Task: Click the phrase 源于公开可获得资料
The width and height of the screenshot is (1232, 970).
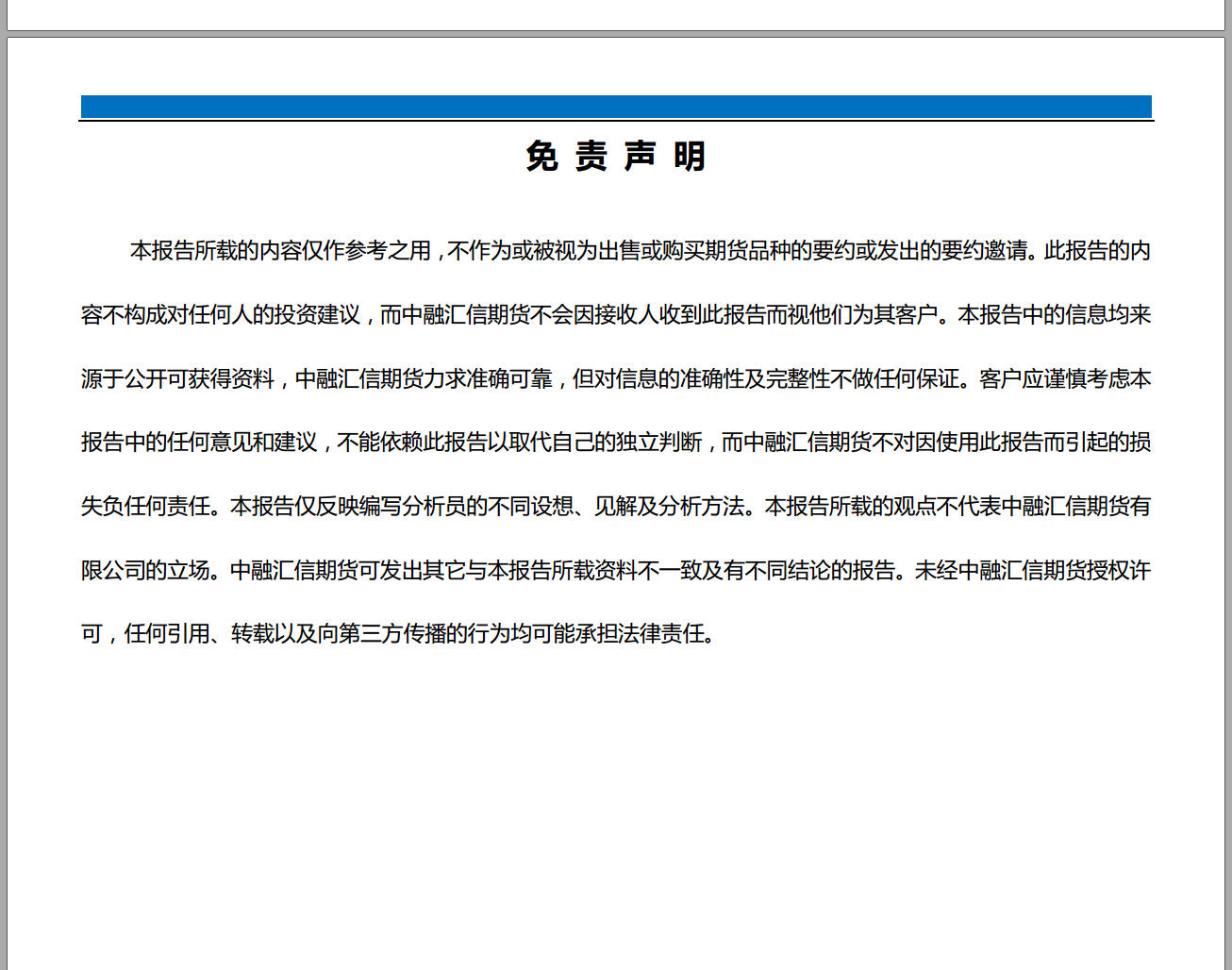Action: click(x=177, y=378)
